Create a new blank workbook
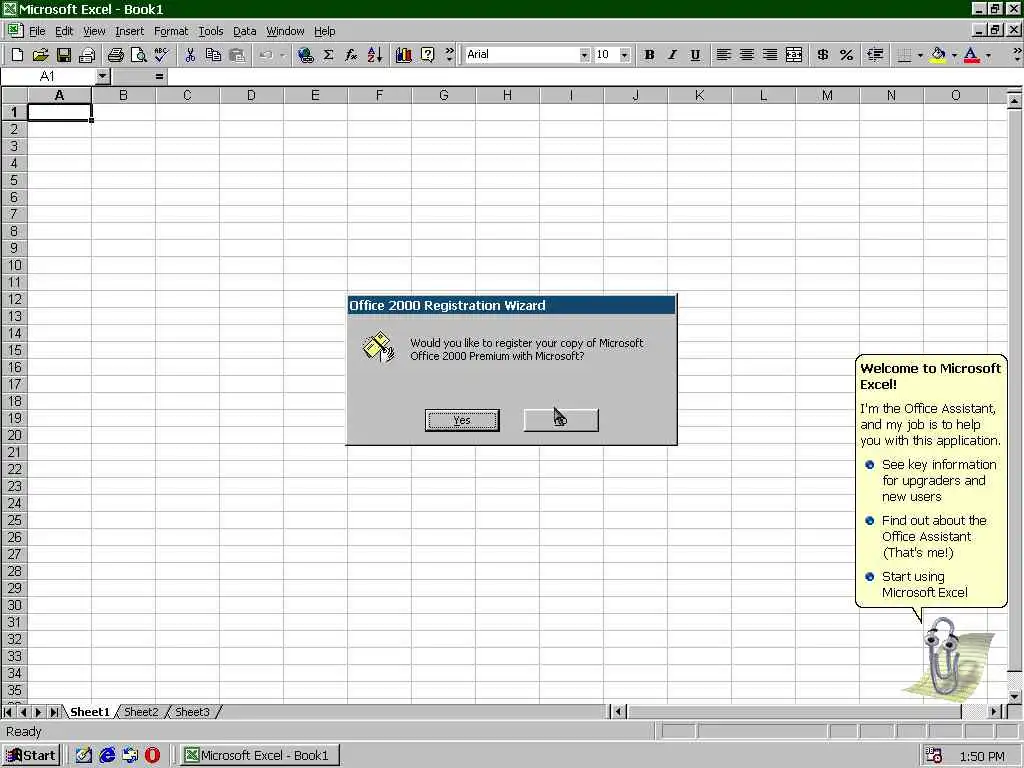1024x768 pixels. pos(18,56)
